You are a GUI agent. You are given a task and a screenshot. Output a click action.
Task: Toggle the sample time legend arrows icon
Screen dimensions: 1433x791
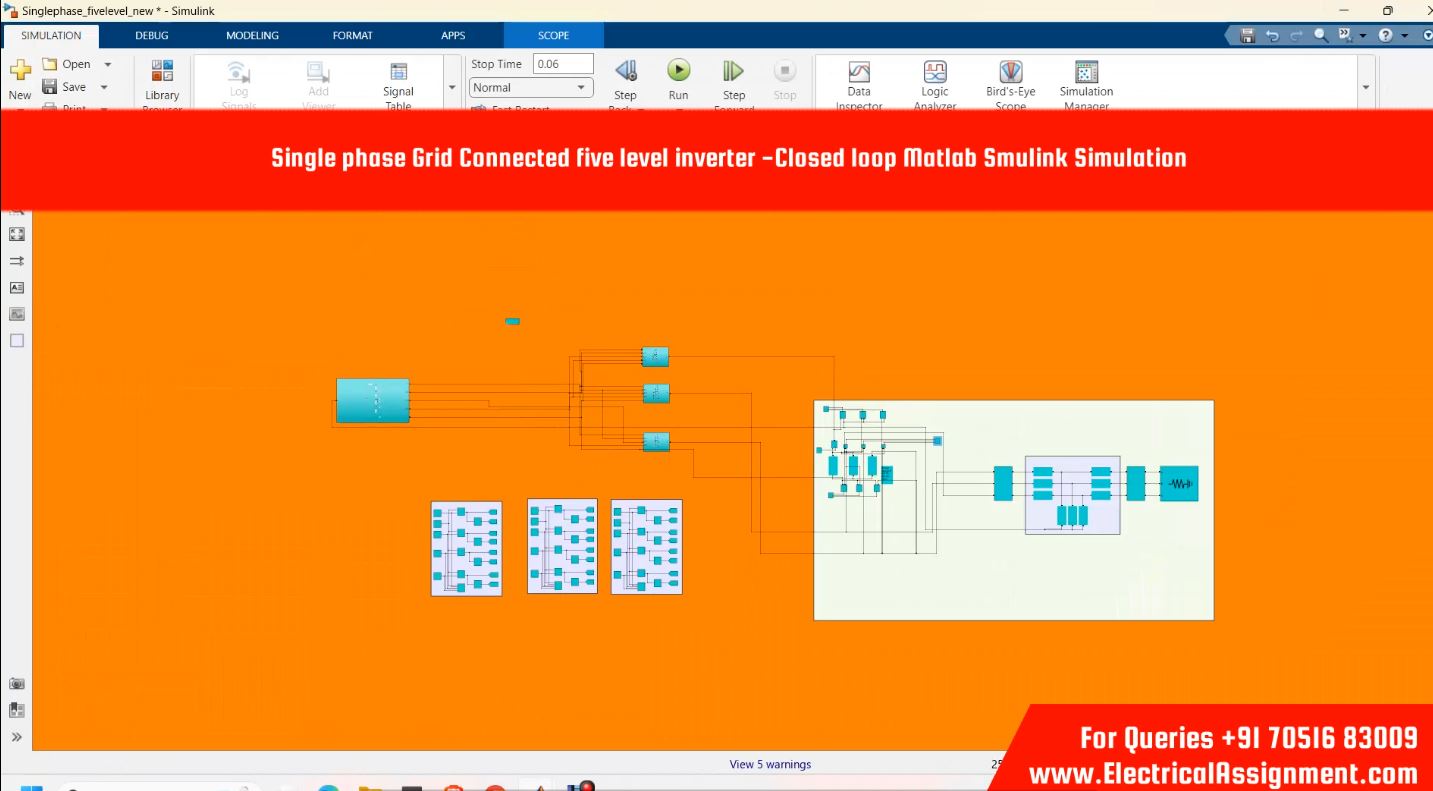pos(17,261)
